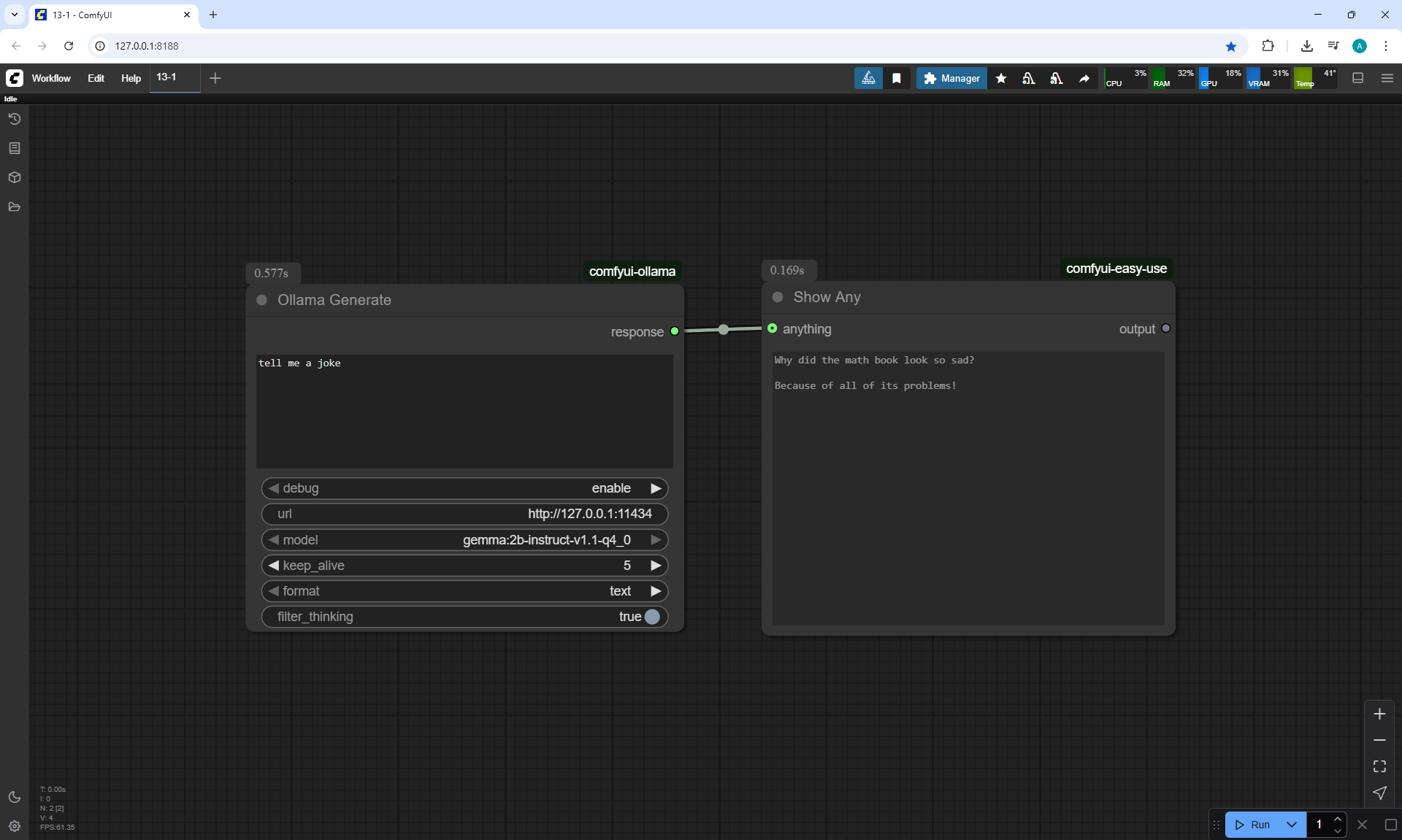Click the format next arrow
The image size is (1402, 840).
pyautogui.click(x=656, y=591)
